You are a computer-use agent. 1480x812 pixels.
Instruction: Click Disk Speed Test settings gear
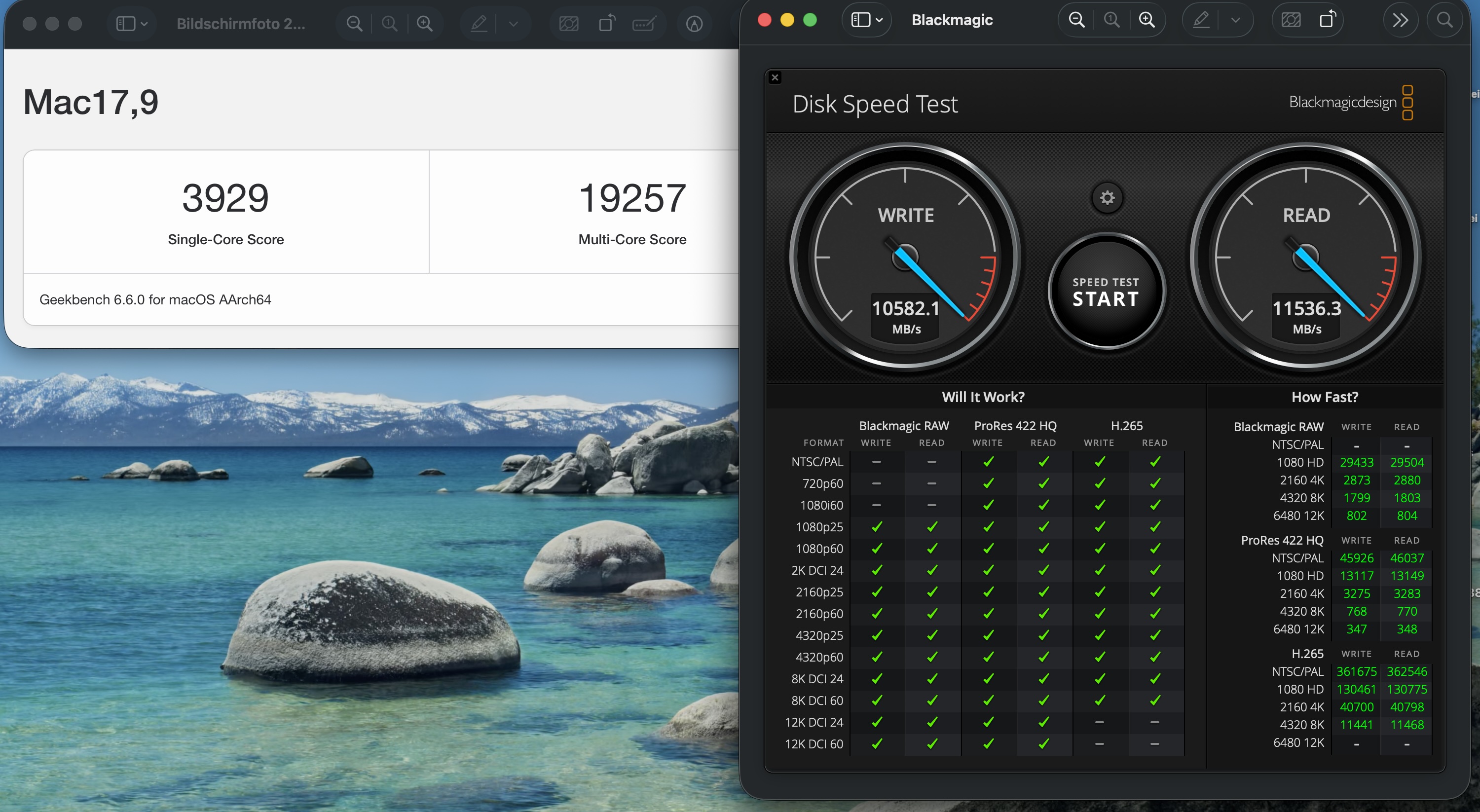[x=1107, y=198]
